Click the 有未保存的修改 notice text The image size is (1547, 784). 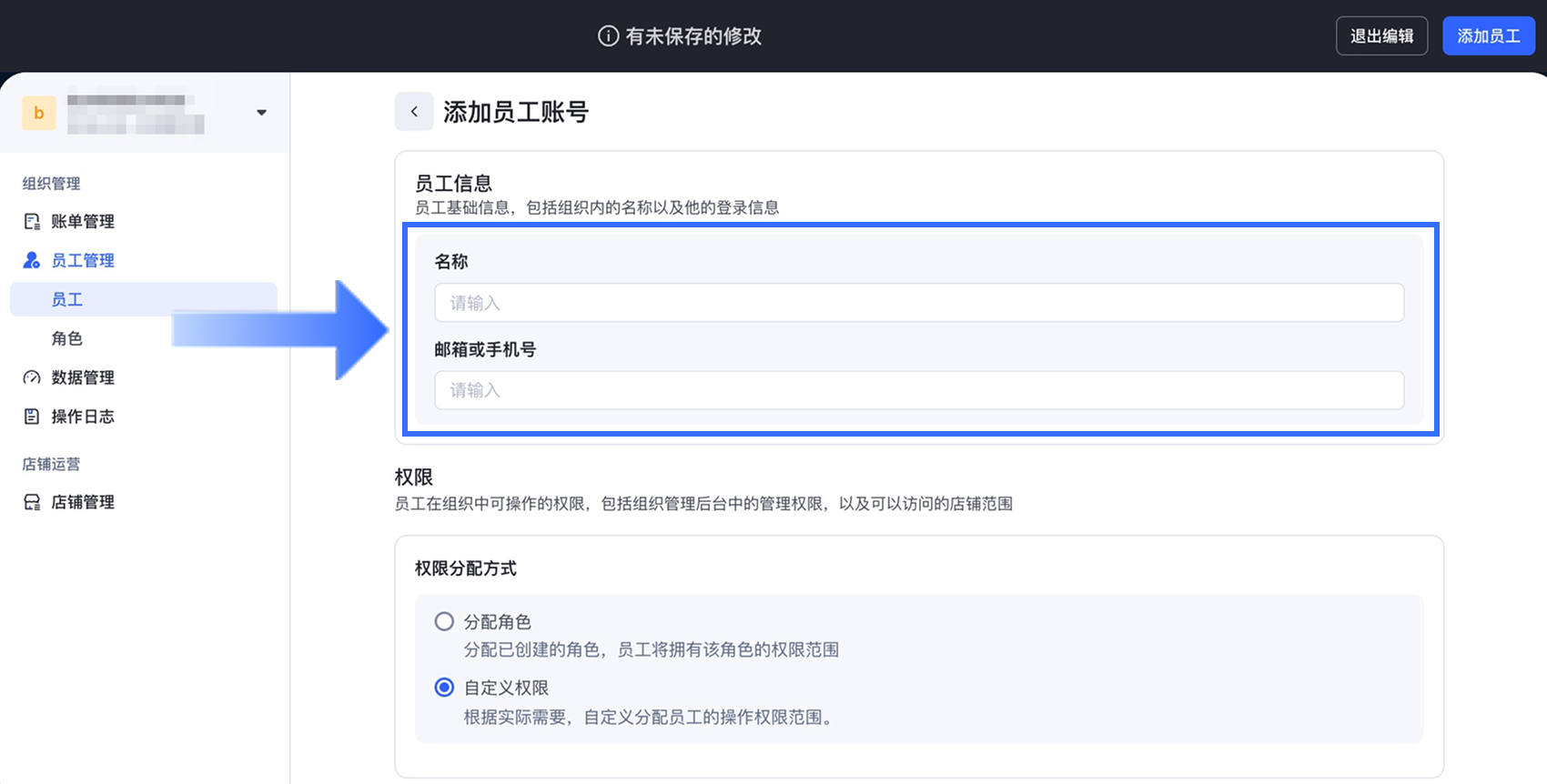click(x=693, y=35)
